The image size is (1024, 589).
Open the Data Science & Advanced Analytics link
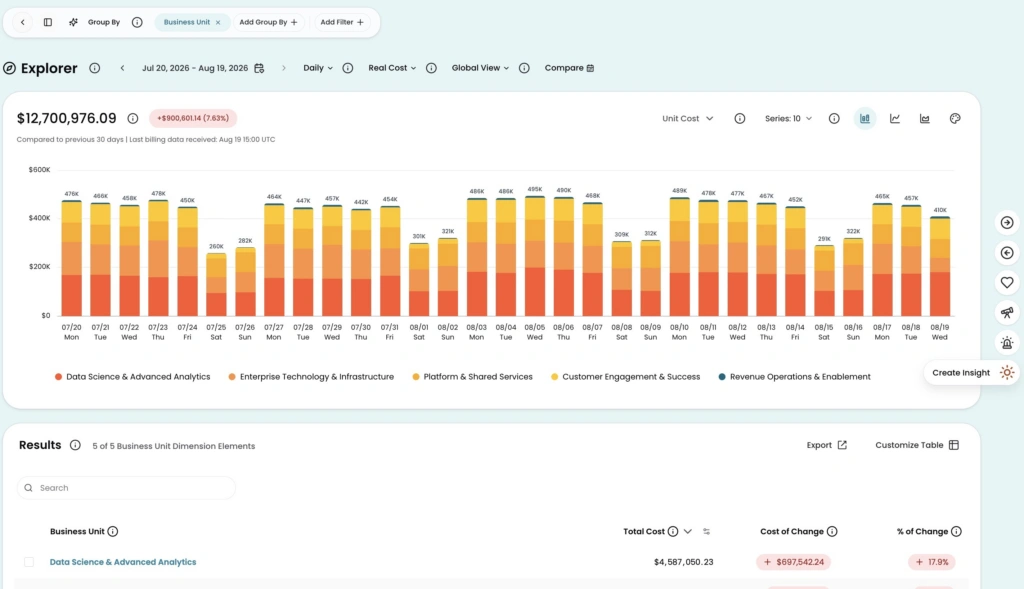pos(123,562)
